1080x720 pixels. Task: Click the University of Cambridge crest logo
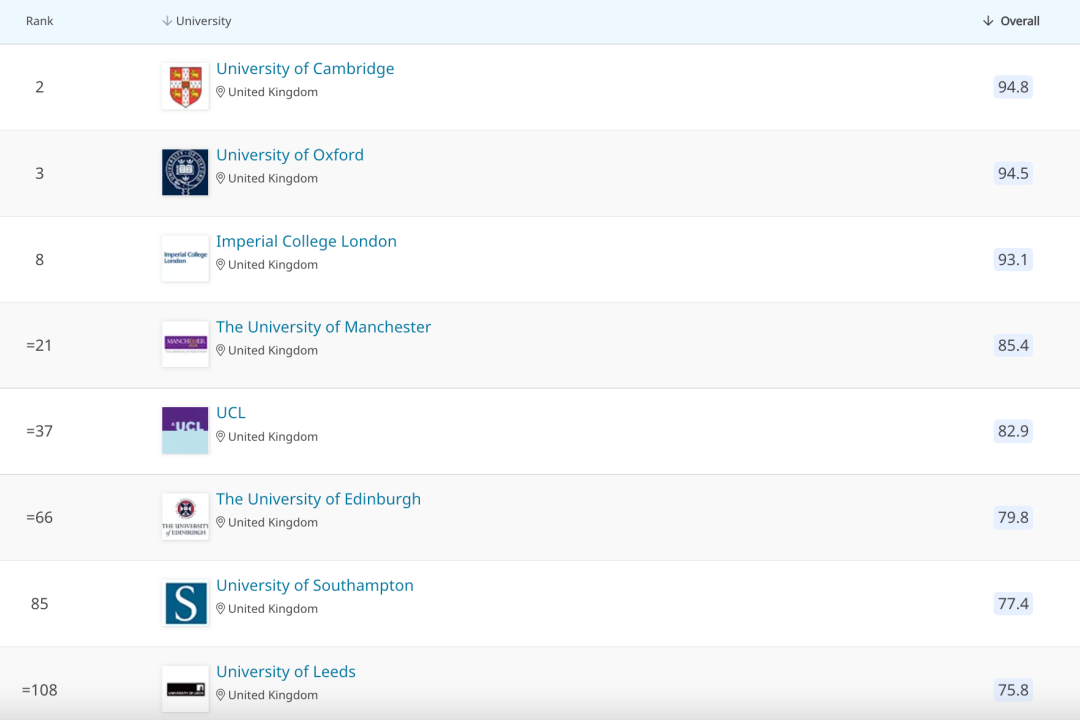point(185,86)
